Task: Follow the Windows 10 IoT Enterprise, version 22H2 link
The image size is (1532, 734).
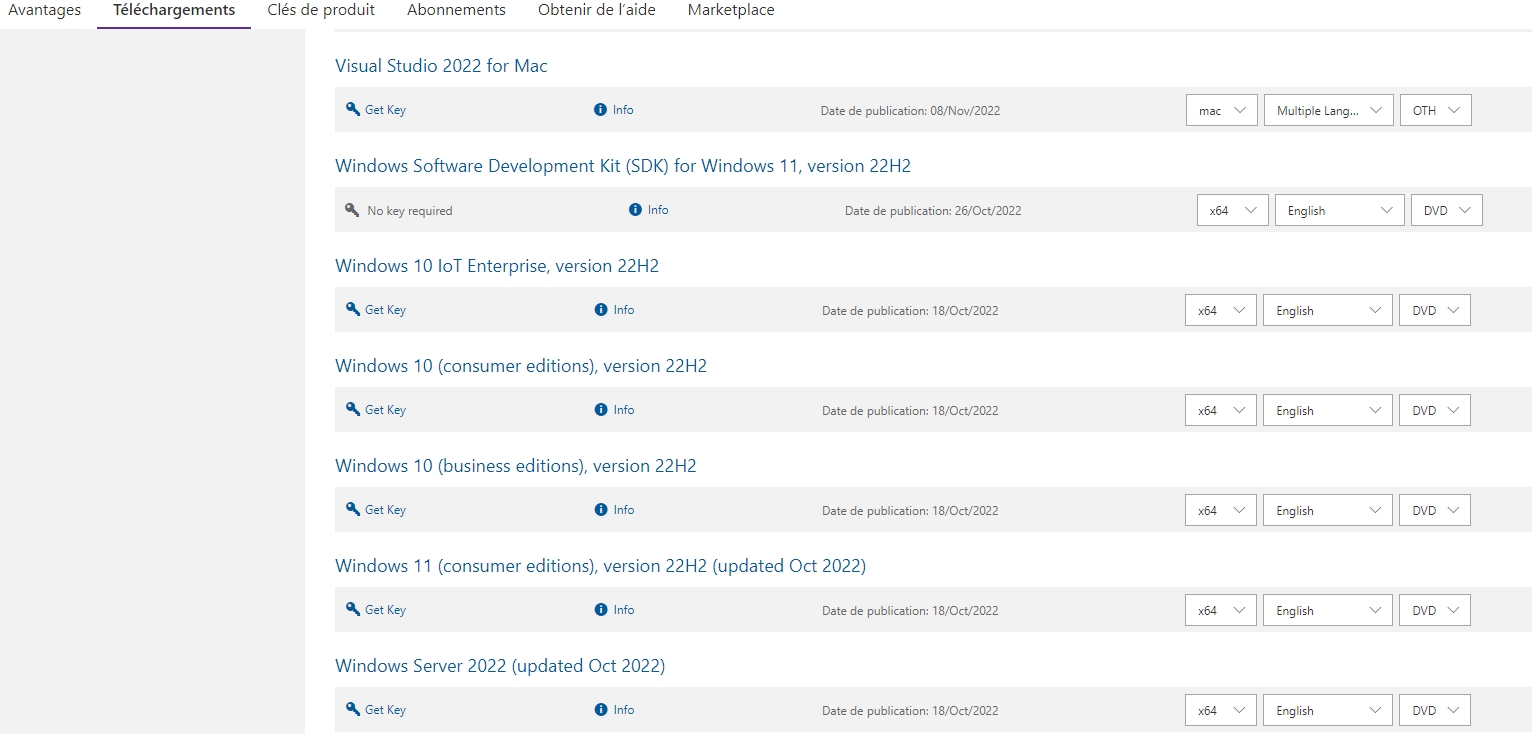Action: (497, 266)
